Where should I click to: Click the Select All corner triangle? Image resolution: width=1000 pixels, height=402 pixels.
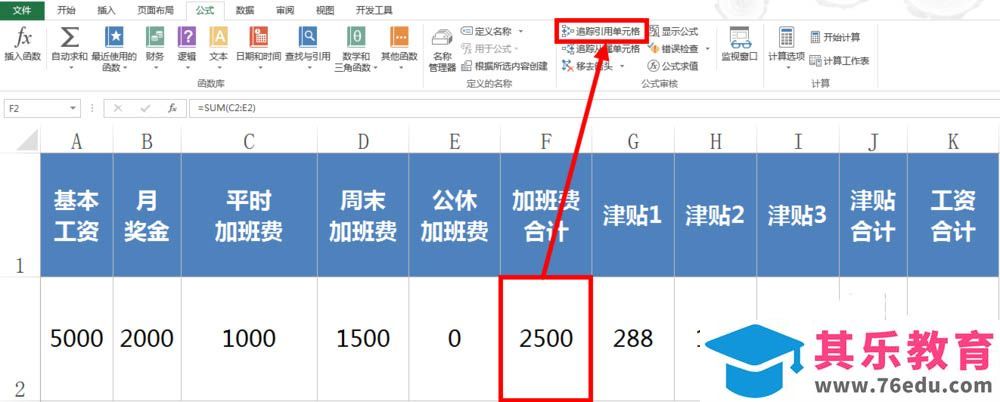(26, 140)
